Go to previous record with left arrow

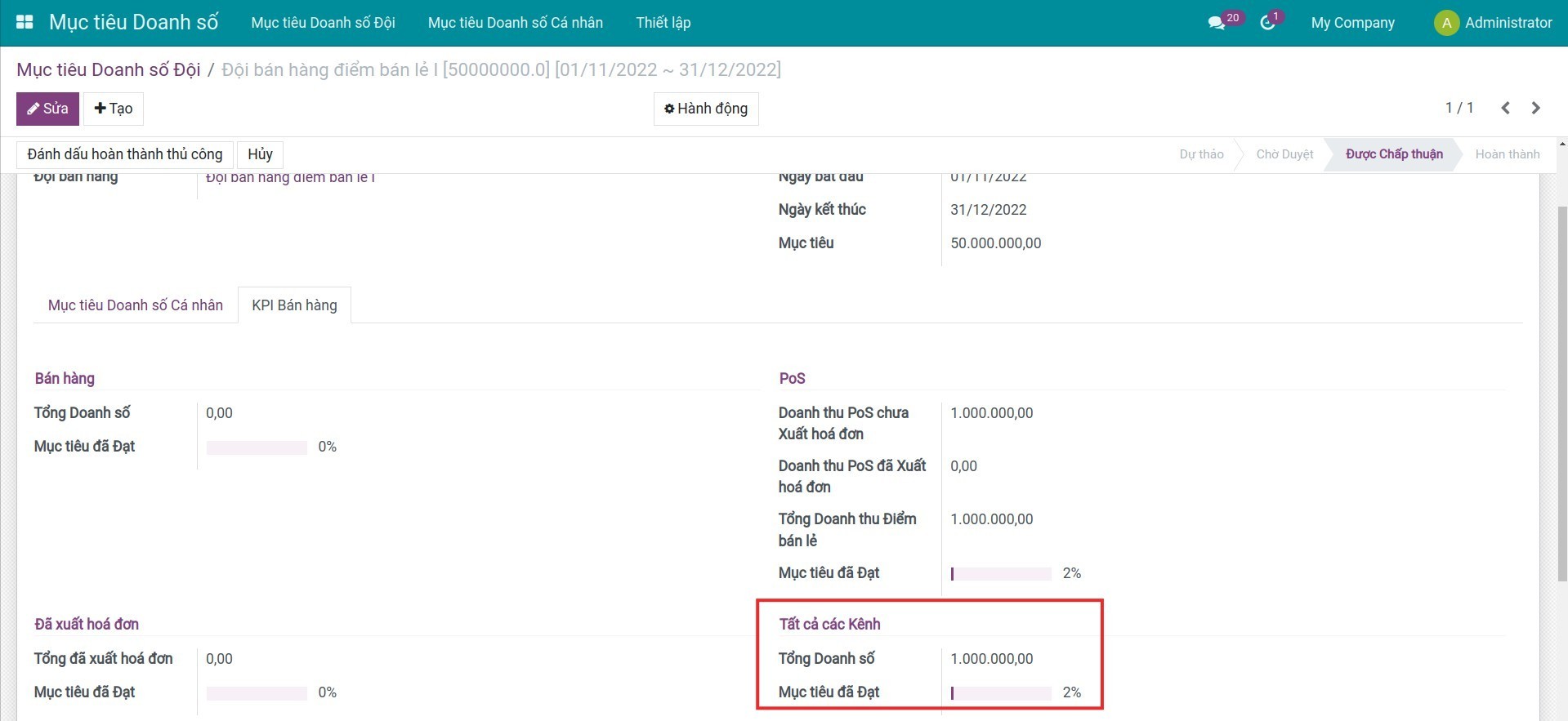click(1505, 108)
